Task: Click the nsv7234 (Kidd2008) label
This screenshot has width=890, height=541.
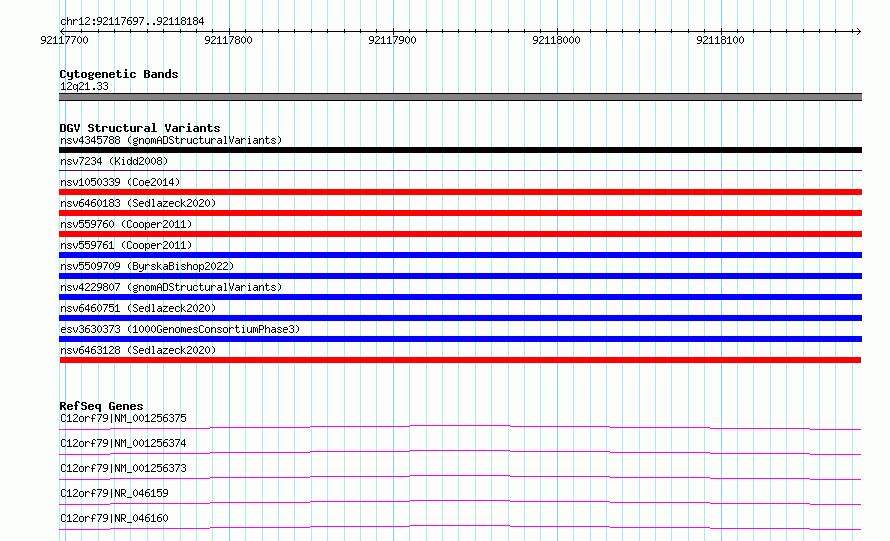Action: click(114, 161)
